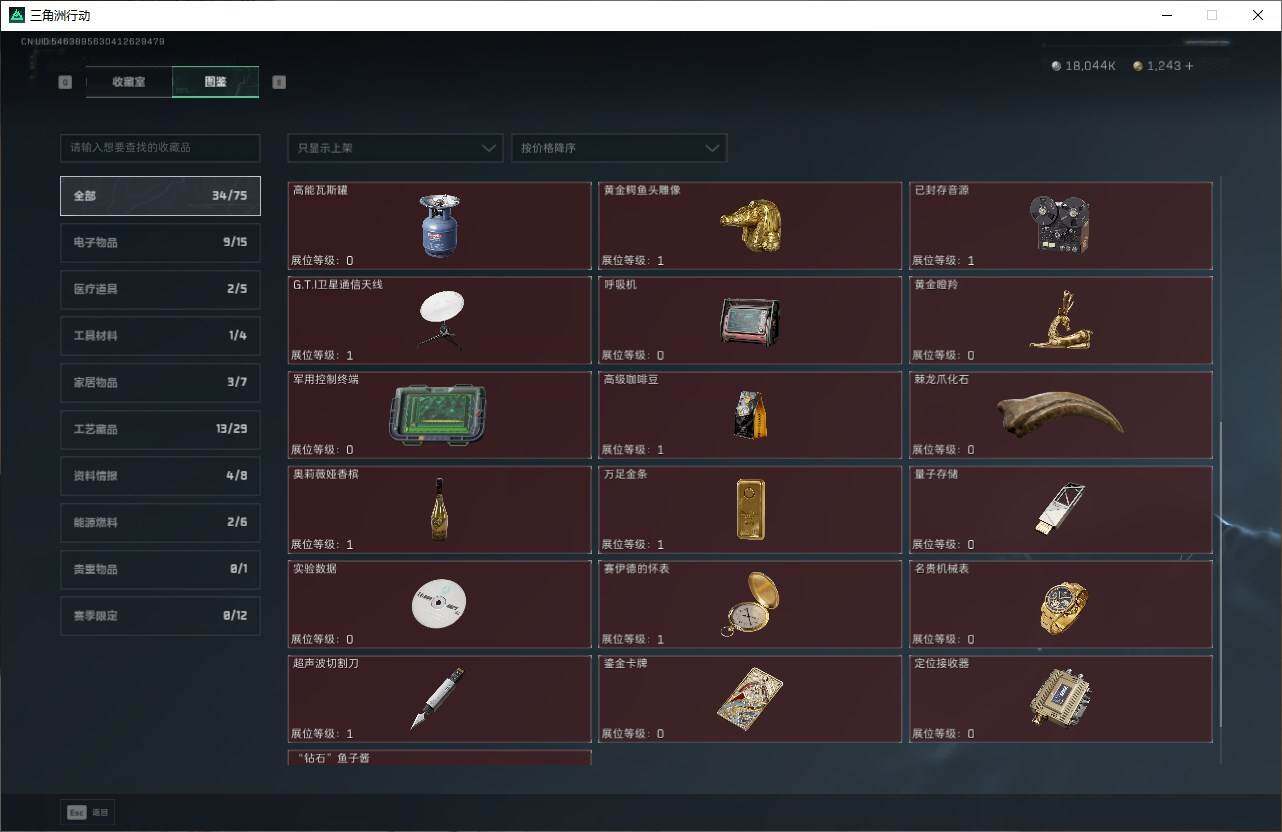
Task: Choose the 工具材料 category
Action: click(x=160, y=336)
